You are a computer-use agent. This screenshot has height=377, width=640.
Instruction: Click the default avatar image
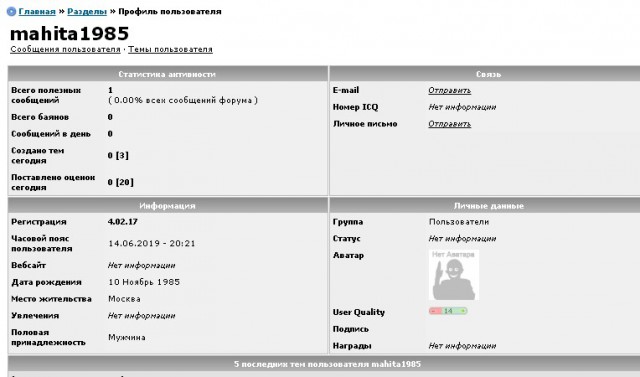pos(454,275)
